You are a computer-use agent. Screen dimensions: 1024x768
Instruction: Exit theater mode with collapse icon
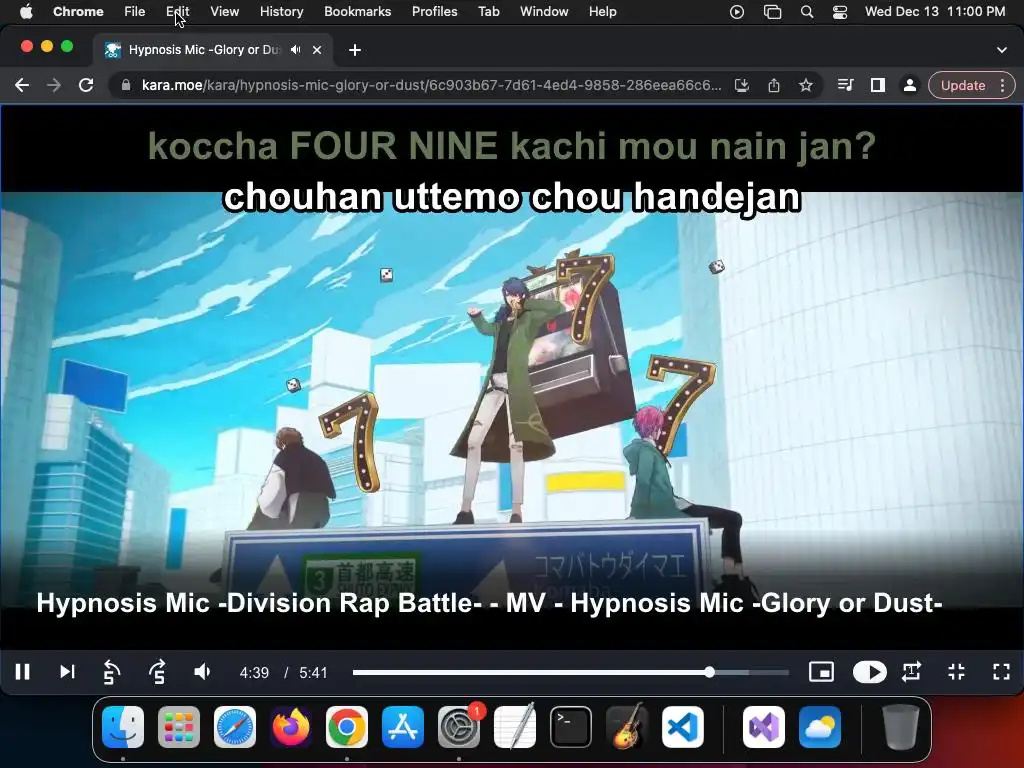[956, 672]
